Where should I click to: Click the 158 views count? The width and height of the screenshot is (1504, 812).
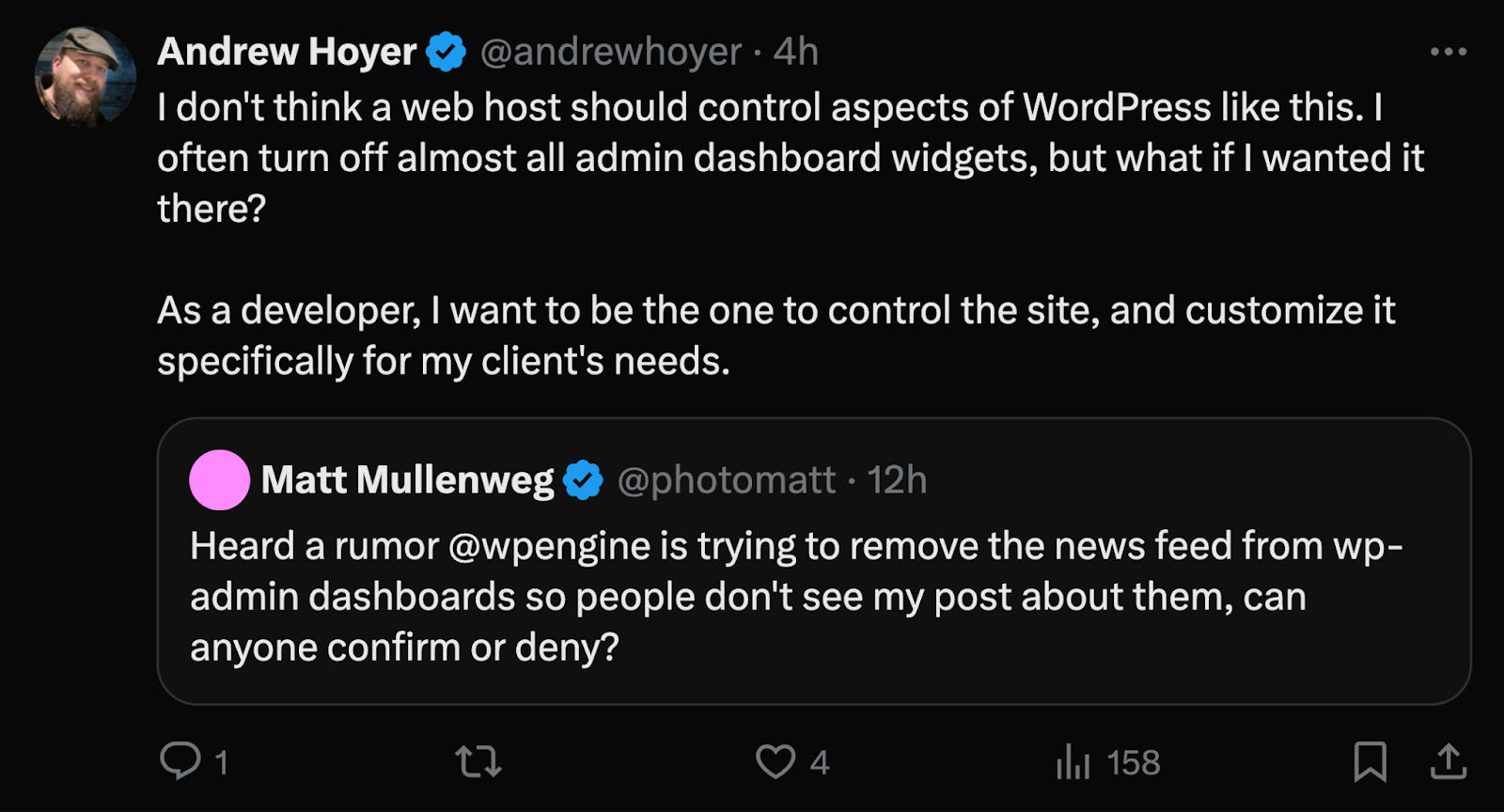(1134, 762)
